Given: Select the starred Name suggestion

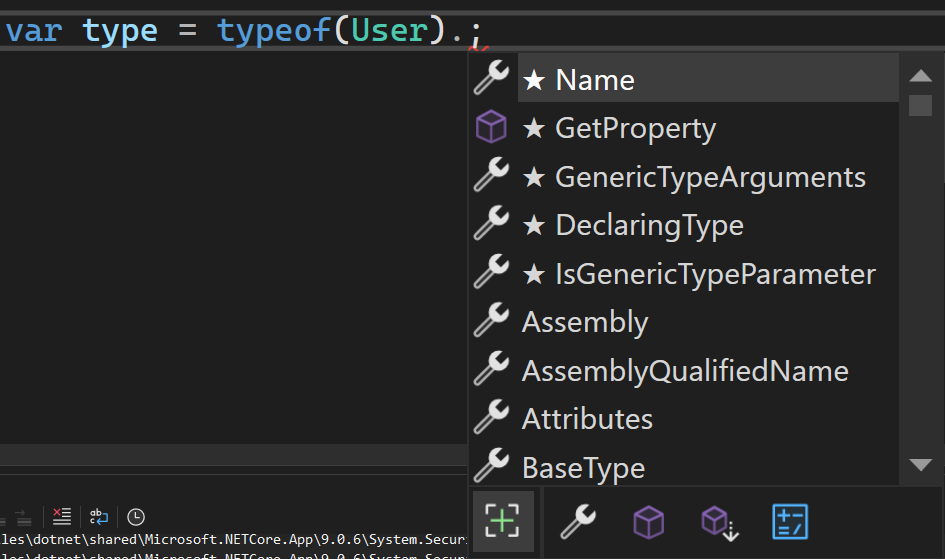Looking at the screenshot, I should click(708, 80).
